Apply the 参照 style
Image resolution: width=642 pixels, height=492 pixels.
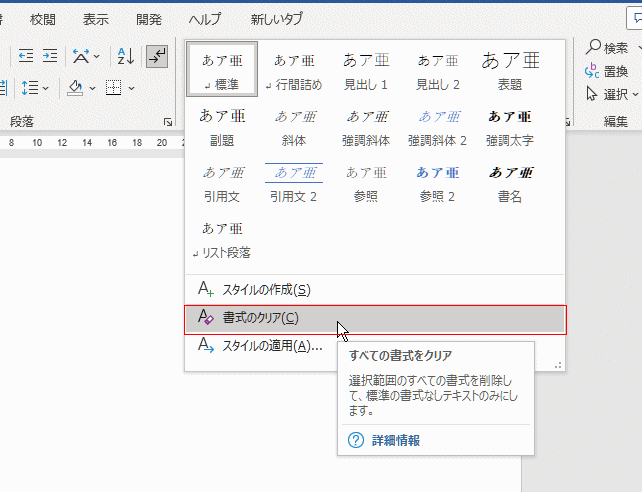366,183
